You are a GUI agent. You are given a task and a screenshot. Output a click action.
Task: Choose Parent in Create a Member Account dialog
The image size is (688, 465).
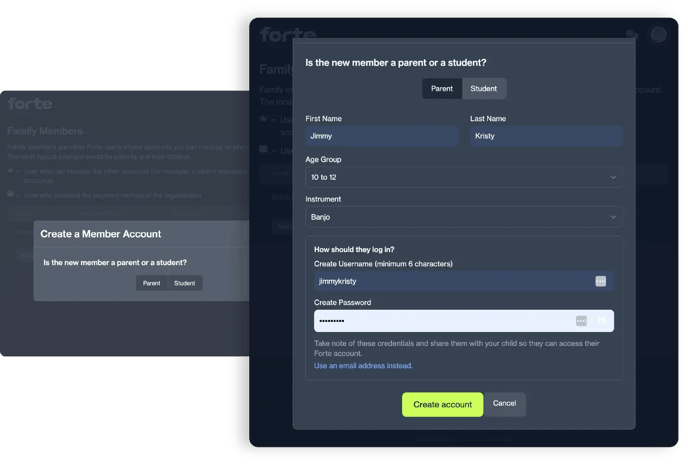pos(151,283)
